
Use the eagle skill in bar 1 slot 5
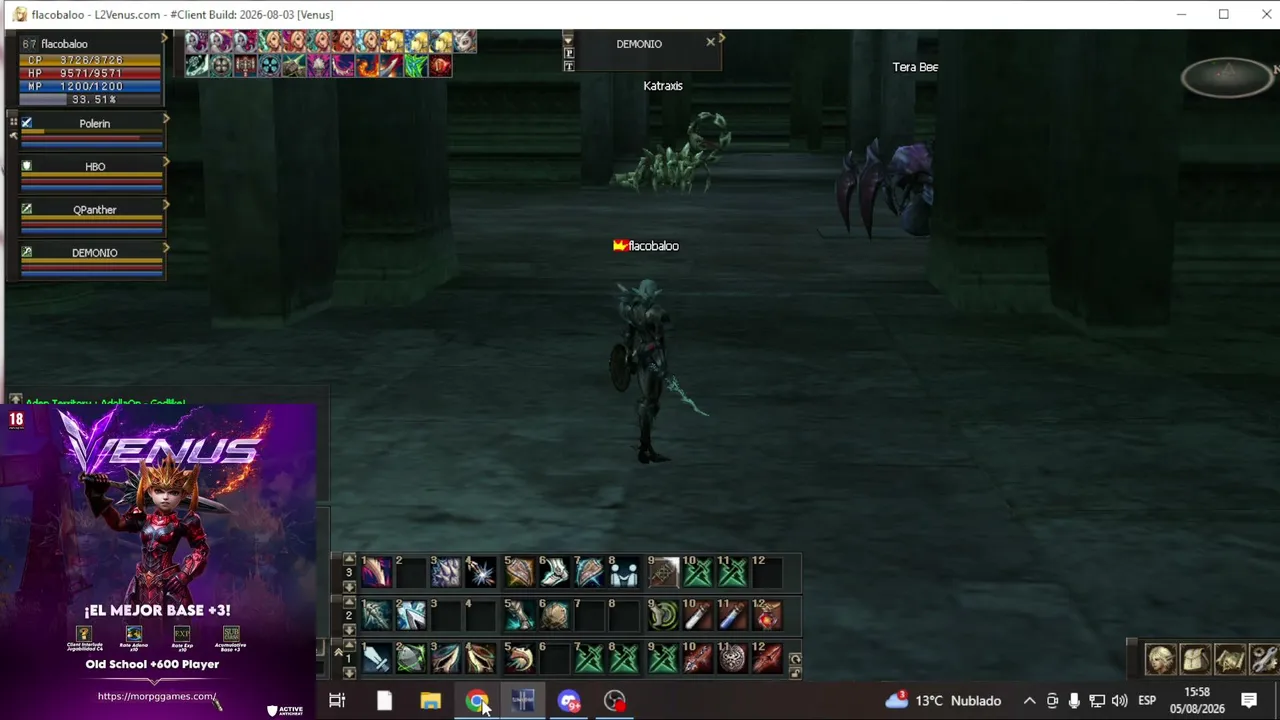[x=519, y=658]
